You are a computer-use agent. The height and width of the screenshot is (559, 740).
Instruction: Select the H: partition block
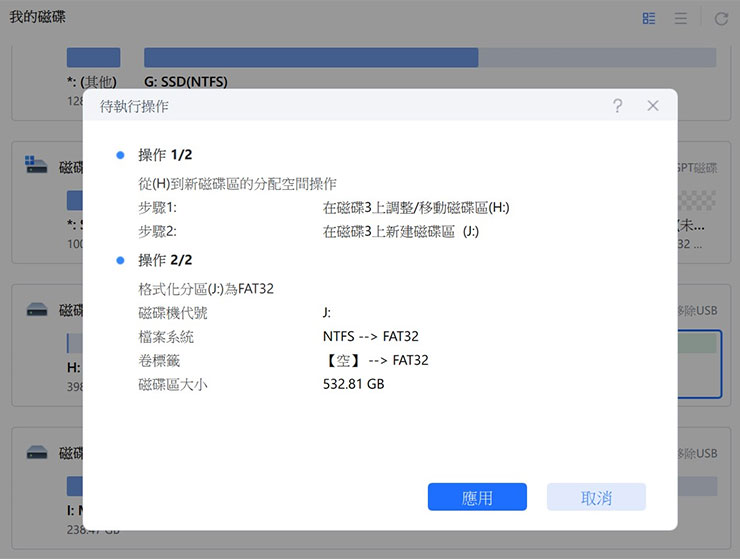tap(73, 344)
